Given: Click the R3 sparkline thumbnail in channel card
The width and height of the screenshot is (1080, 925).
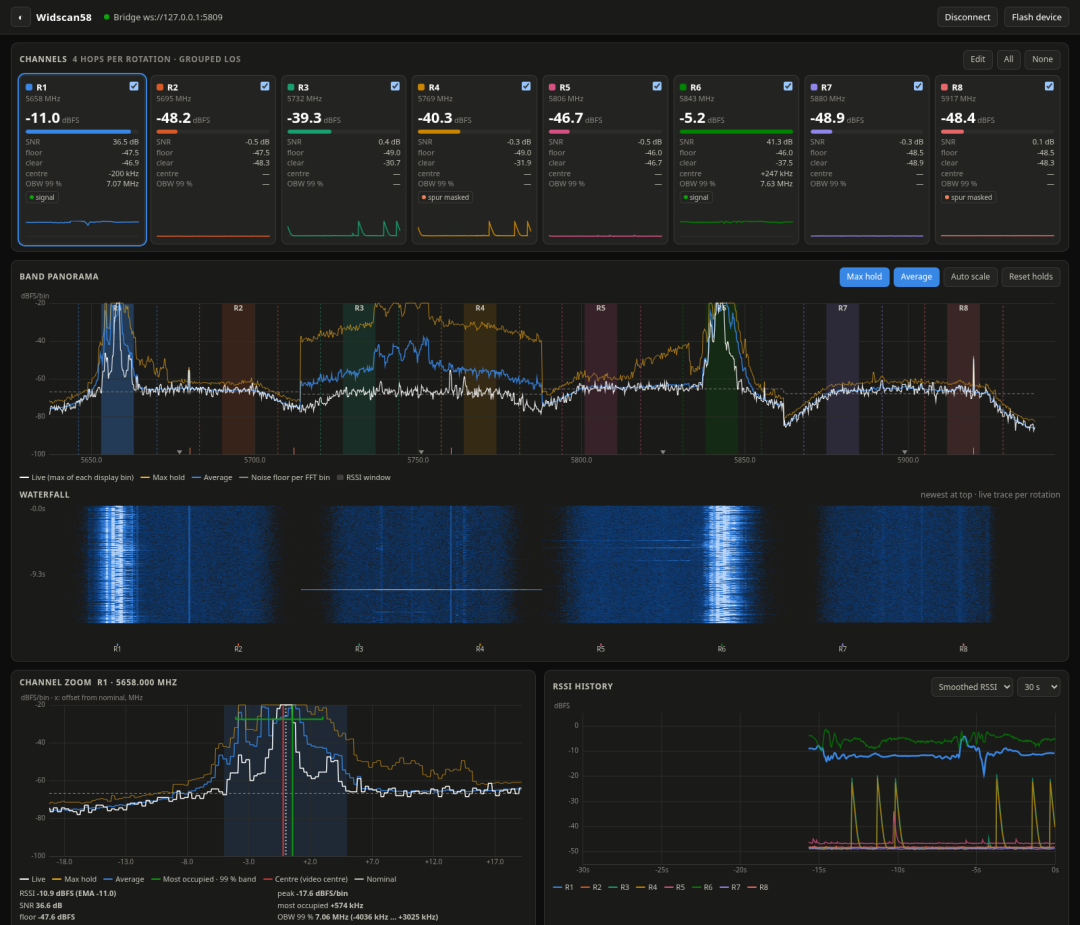Looking at the screenshot, I should click(344, 227).
